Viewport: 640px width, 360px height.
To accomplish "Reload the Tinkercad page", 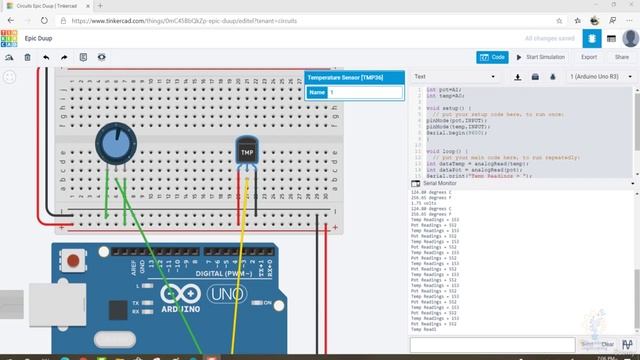I will [44, 20].
